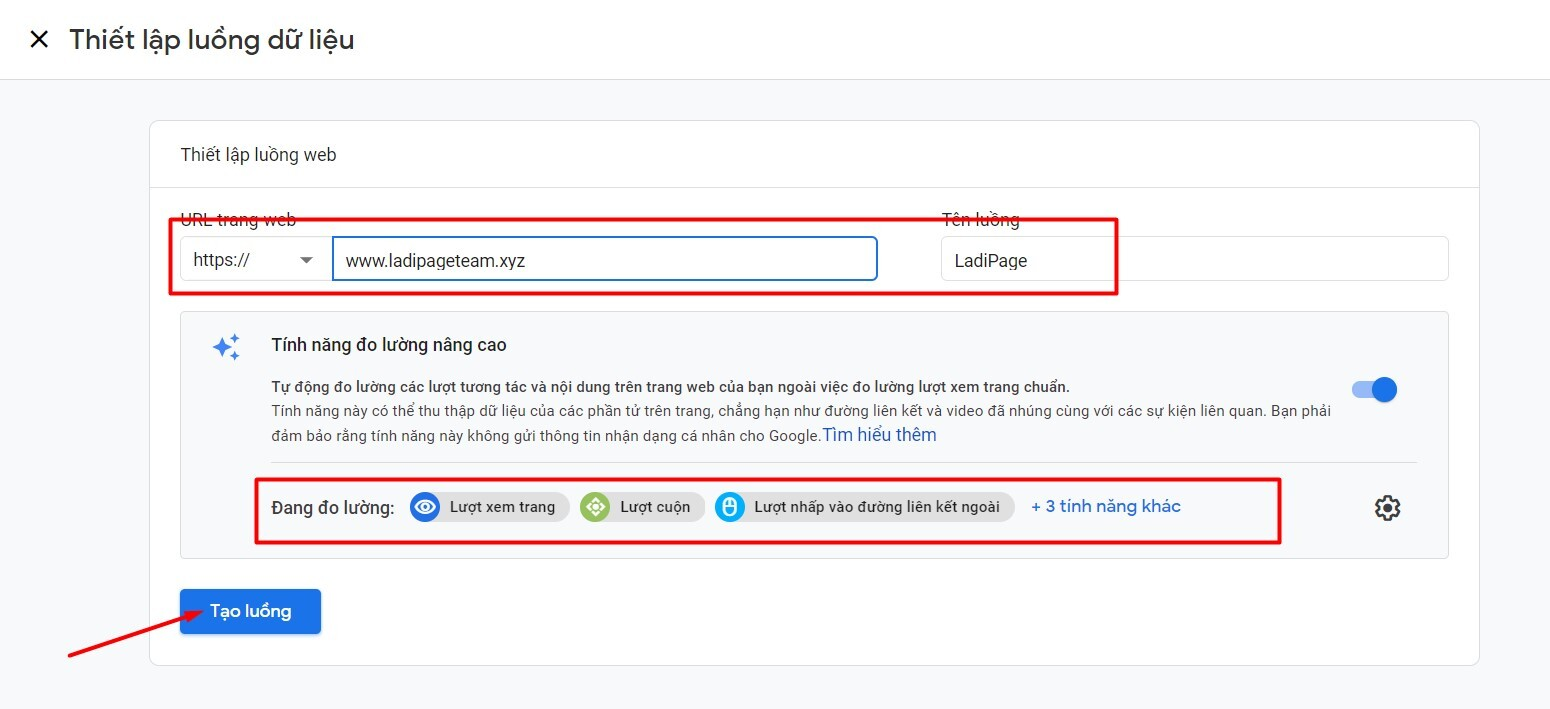This screenshot has width=1550, height=709.
Task: Focus the website URL input field
Action: click(604, 260)
